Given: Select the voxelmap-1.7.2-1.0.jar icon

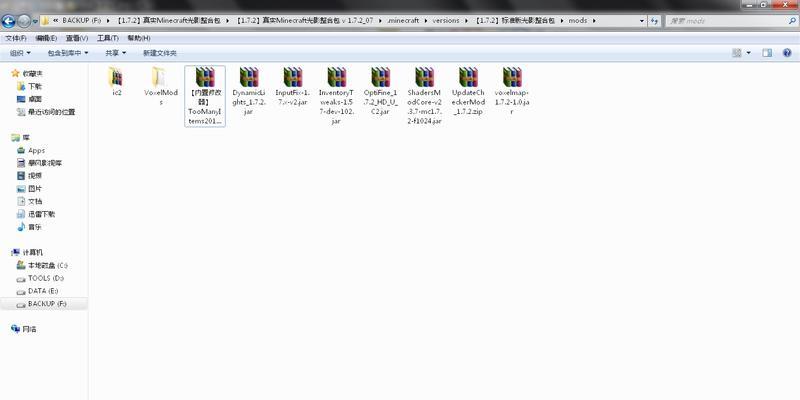Looking at the screenshot, I should pos(512,77).
